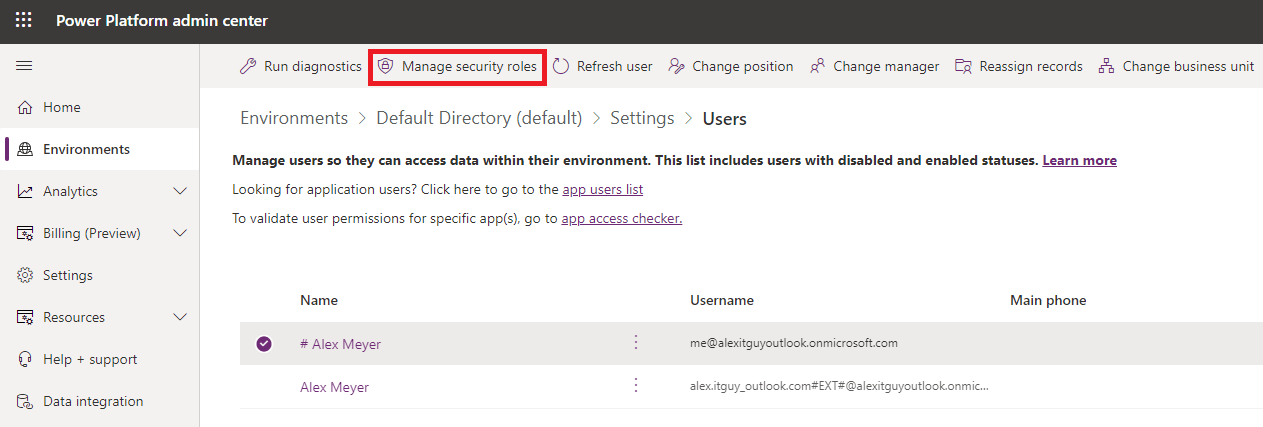Click the Resources icon in sidebar

click(25, 317)
